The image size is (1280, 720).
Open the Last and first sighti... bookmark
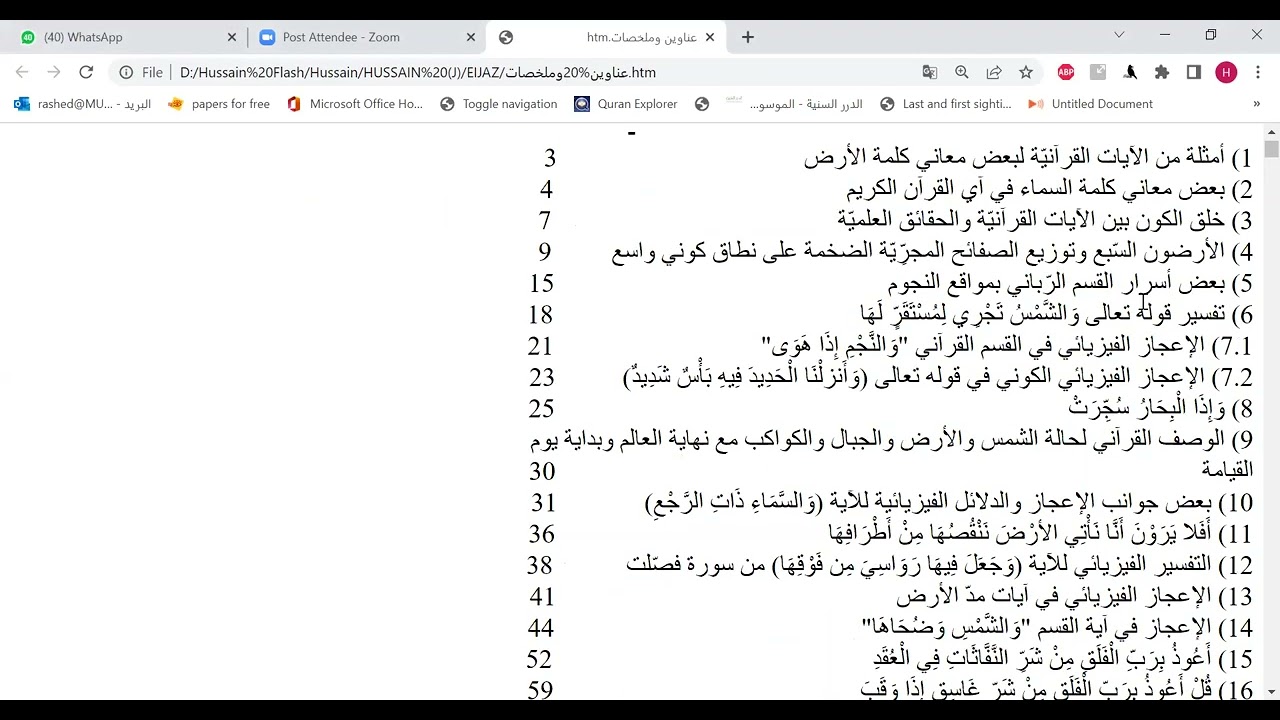[x=945, y=104]
